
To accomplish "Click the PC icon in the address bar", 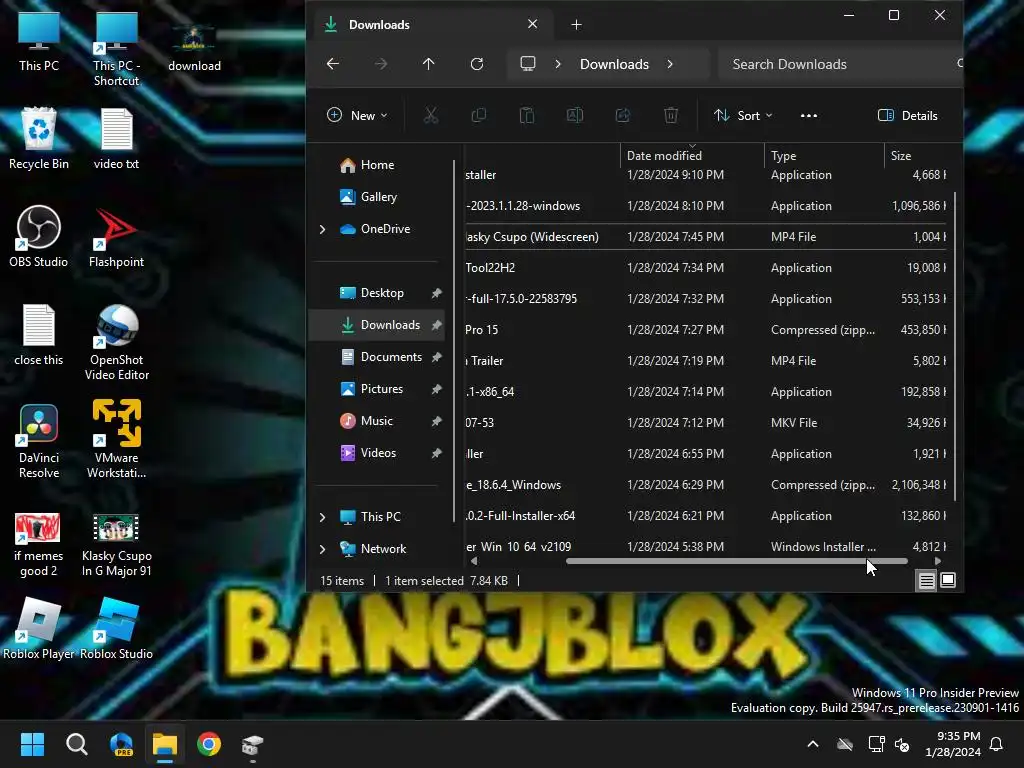I will tap(528, 63).
